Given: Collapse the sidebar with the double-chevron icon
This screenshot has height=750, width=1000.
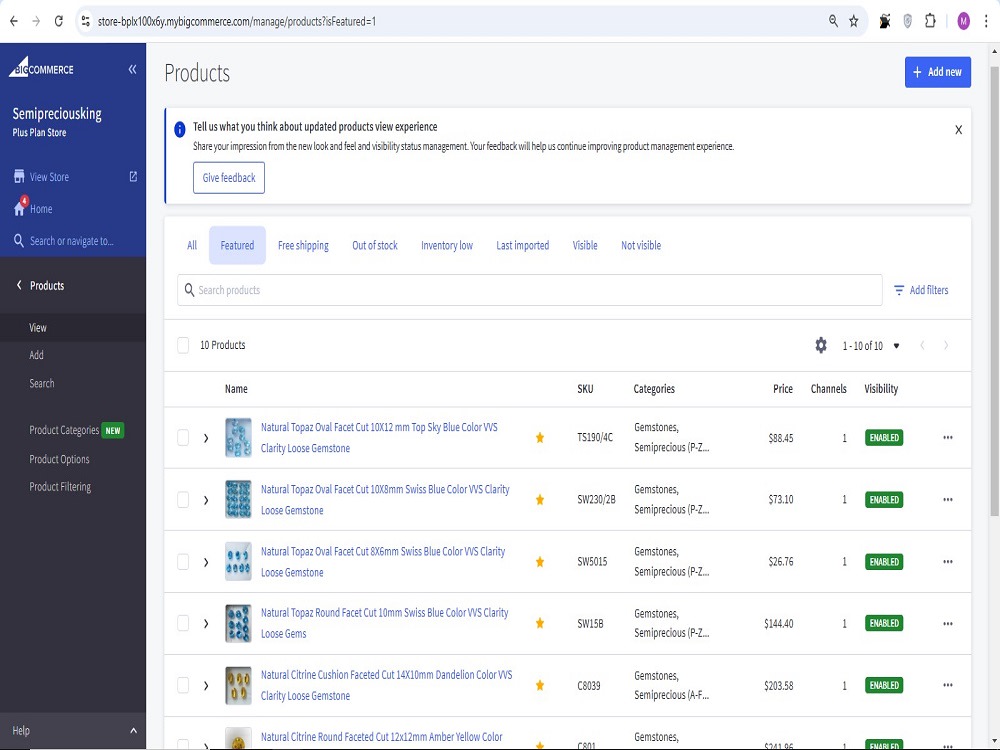Looking at the screenshot, I should (132, 69).
